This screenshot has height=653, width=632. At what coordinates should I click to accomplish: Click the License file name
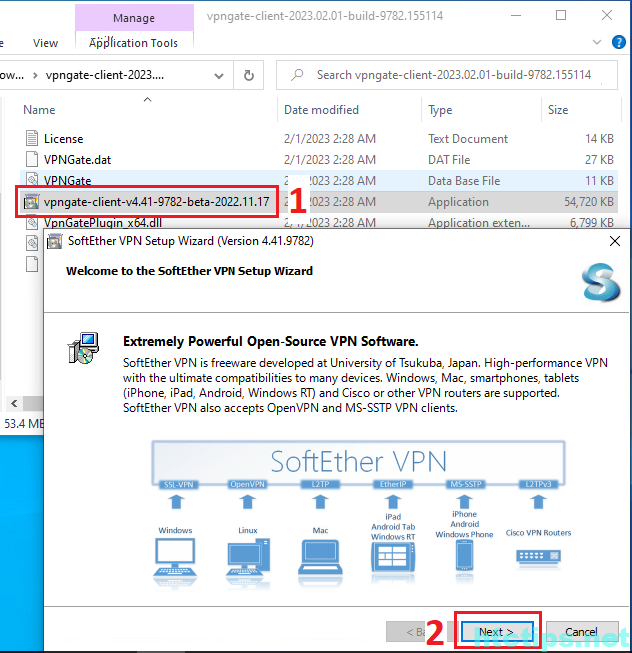click(64, 139)
